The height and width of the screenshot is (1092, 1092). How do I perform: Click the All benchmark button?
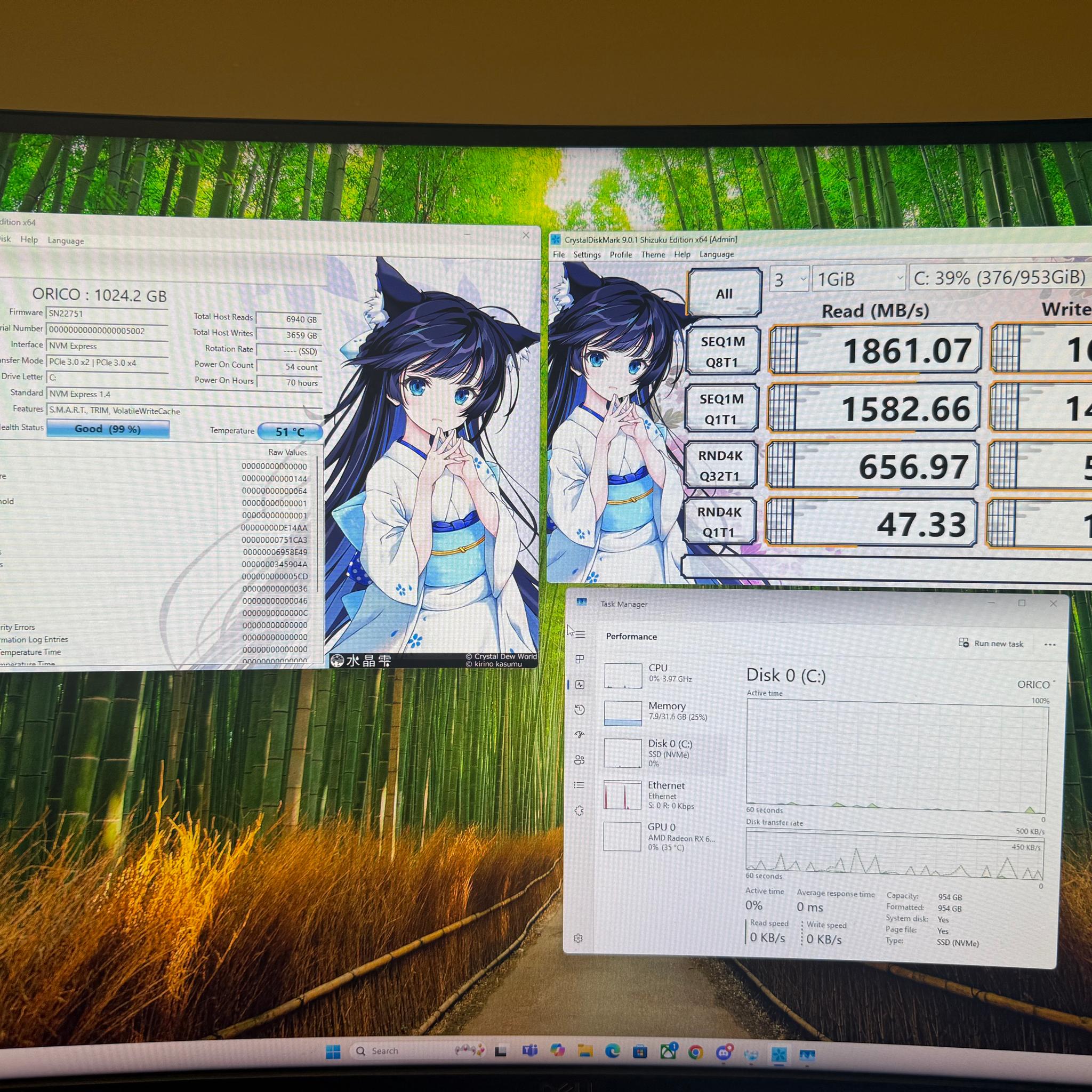click(724, 293)
